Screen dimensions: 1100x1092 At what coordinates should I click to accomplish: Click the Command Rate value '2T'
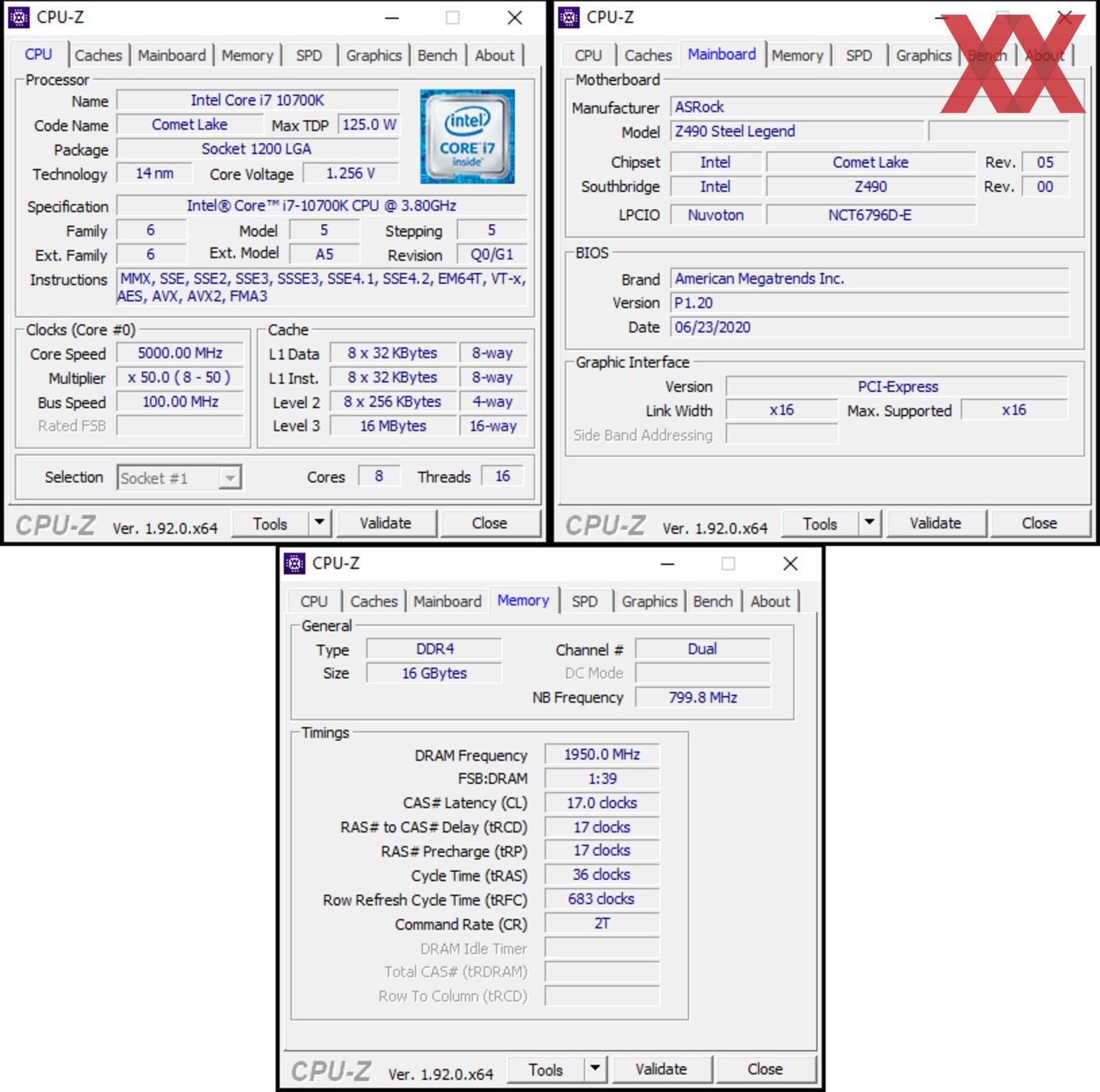(x=603, y=923)
